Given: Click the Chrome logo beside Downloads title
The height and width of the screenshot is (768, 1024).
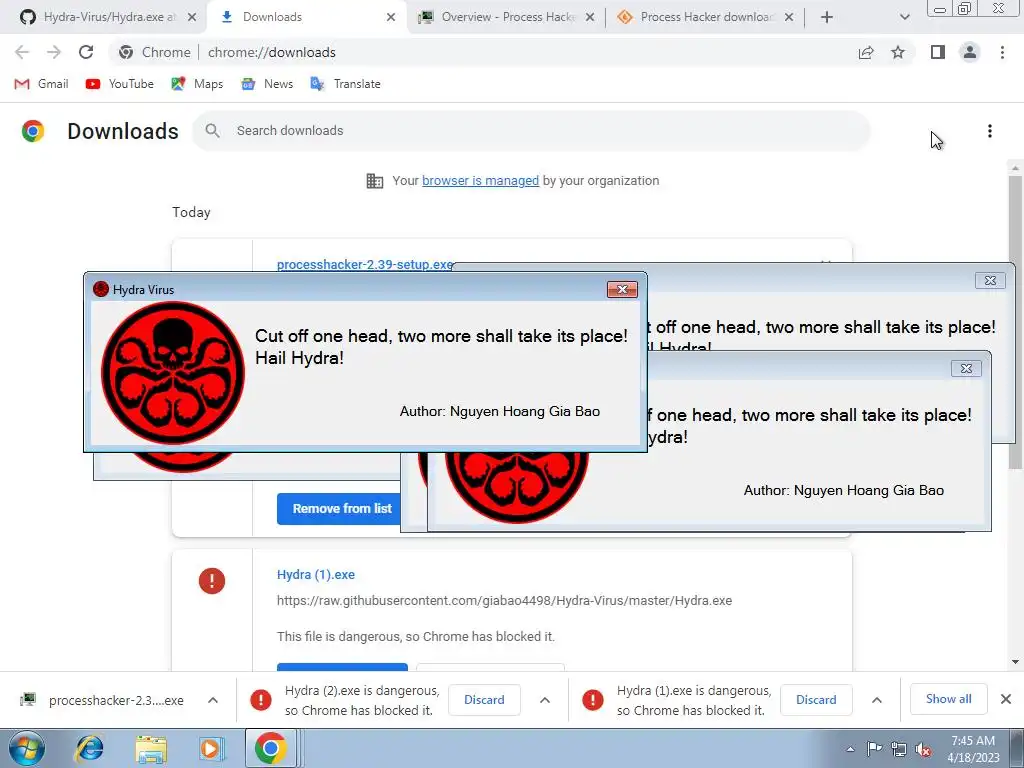Looking at the screenshot, I should 33,131.
